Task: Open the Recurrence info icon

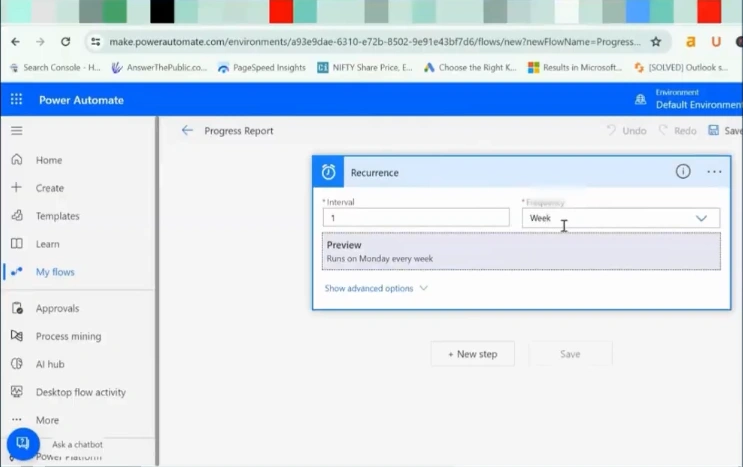Action: [x=683, y=171]
